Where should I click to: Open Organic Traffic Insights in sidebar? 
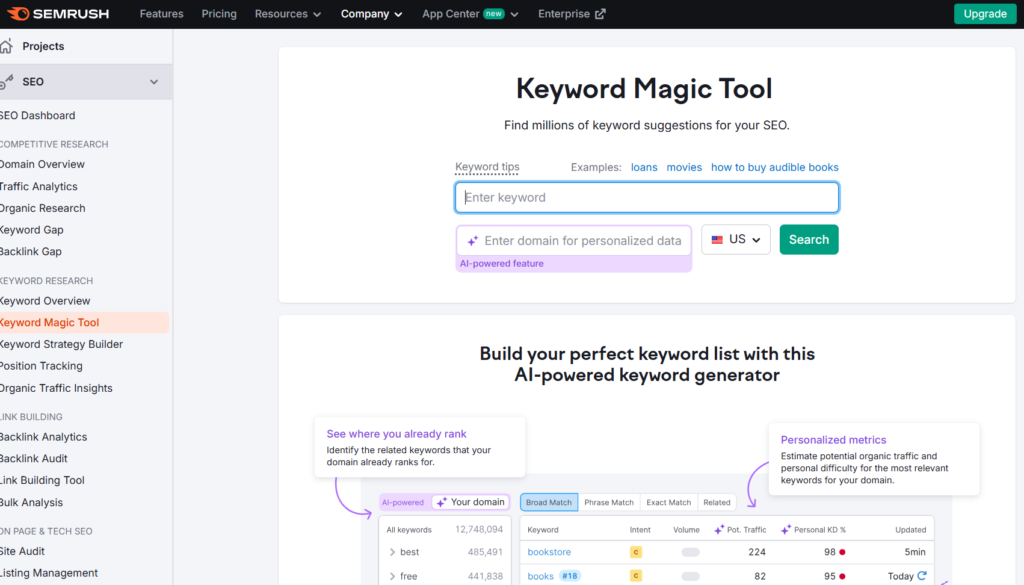coord(56,388)
